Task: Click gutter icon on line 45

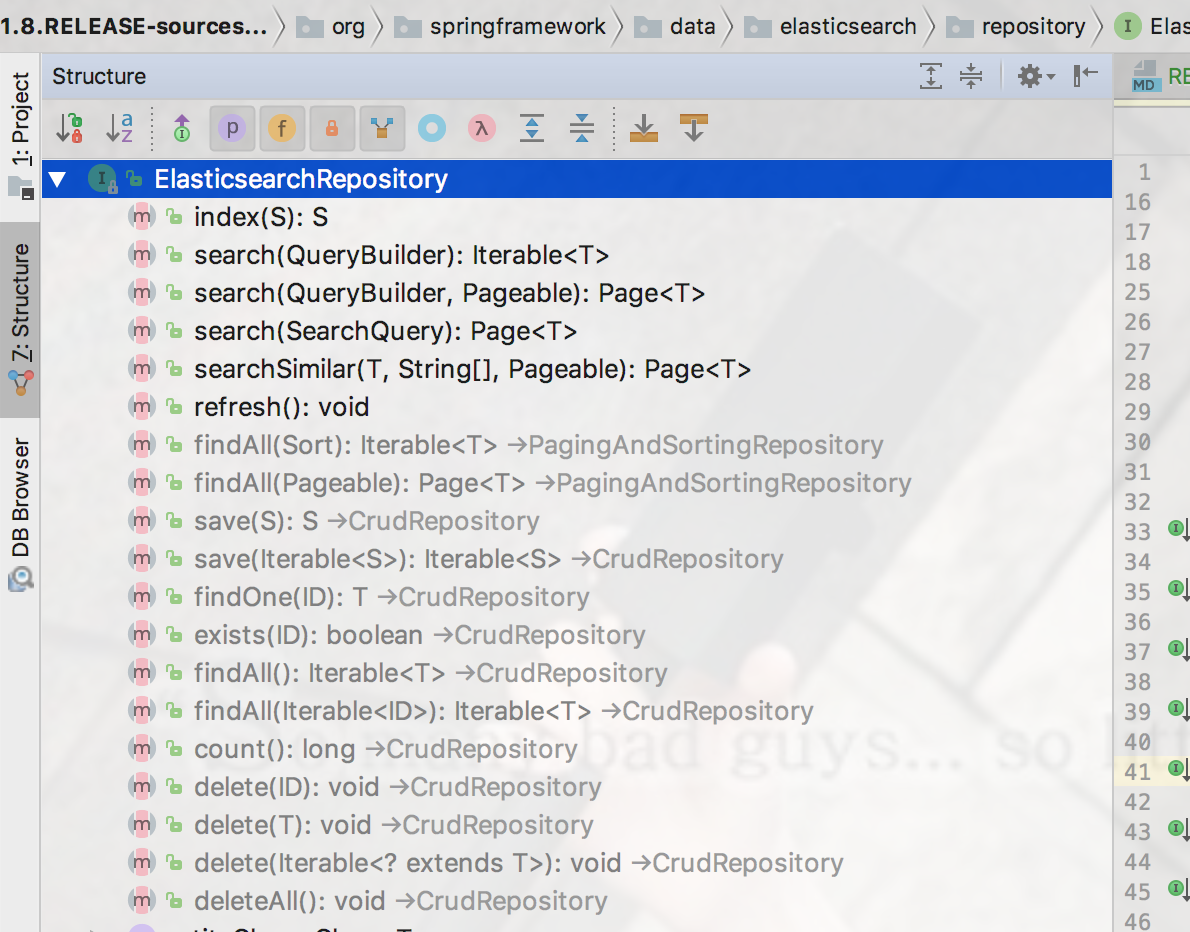Action: (1178, 889)
